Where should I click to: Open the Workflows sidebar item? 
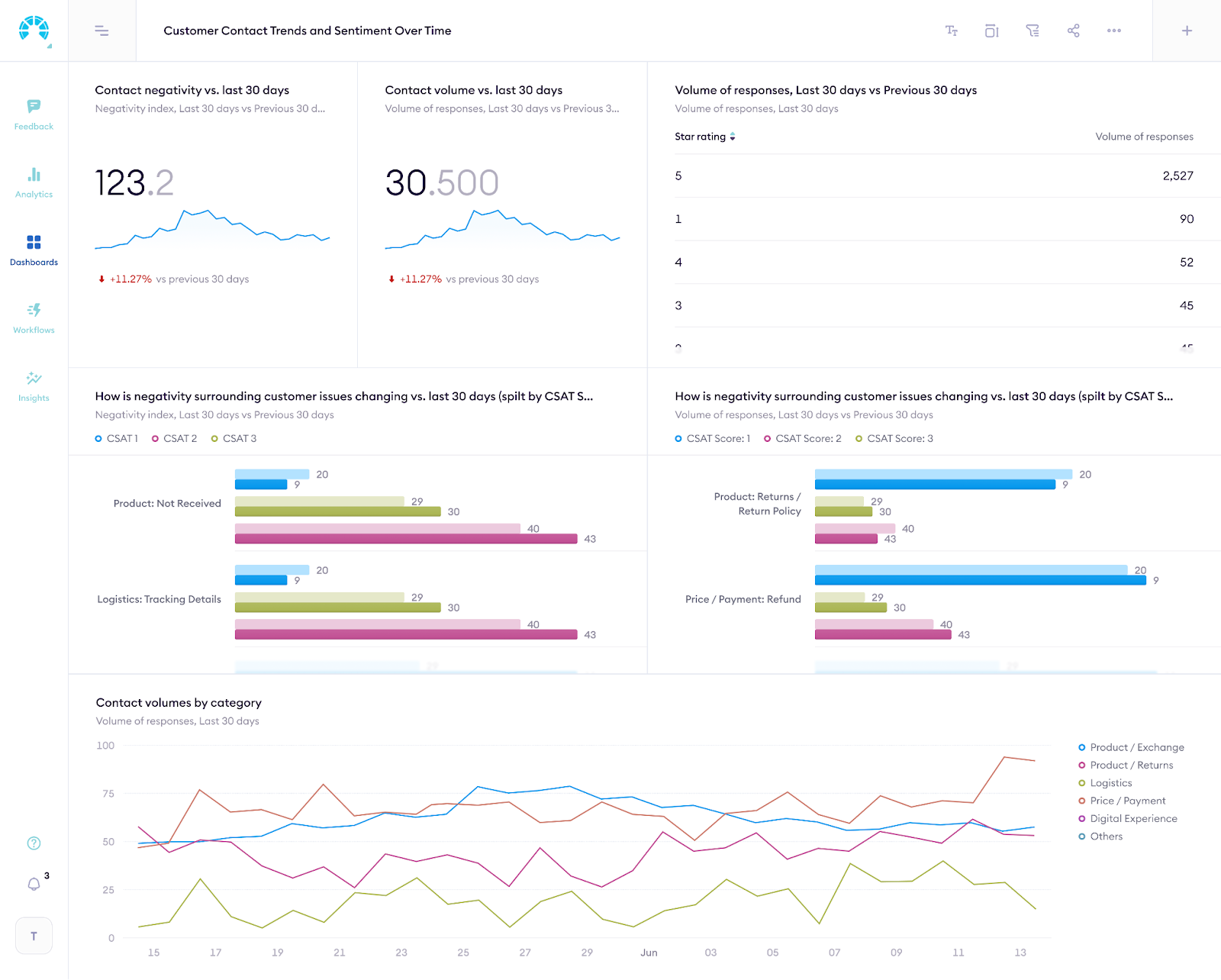pos(34,319)
